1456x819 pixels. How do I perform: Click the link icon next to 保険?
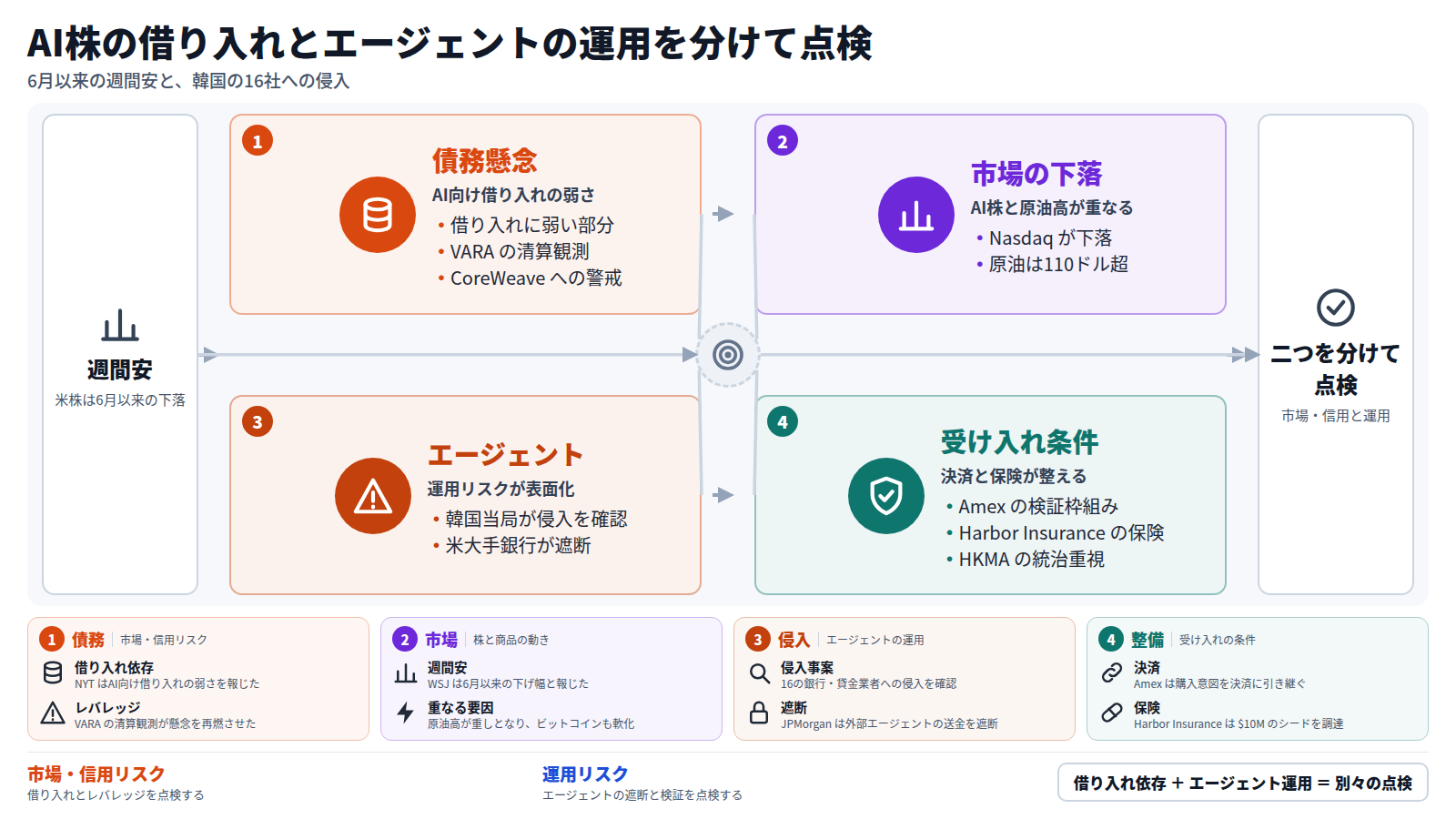pyautogui.click(x=1112, y=713)
